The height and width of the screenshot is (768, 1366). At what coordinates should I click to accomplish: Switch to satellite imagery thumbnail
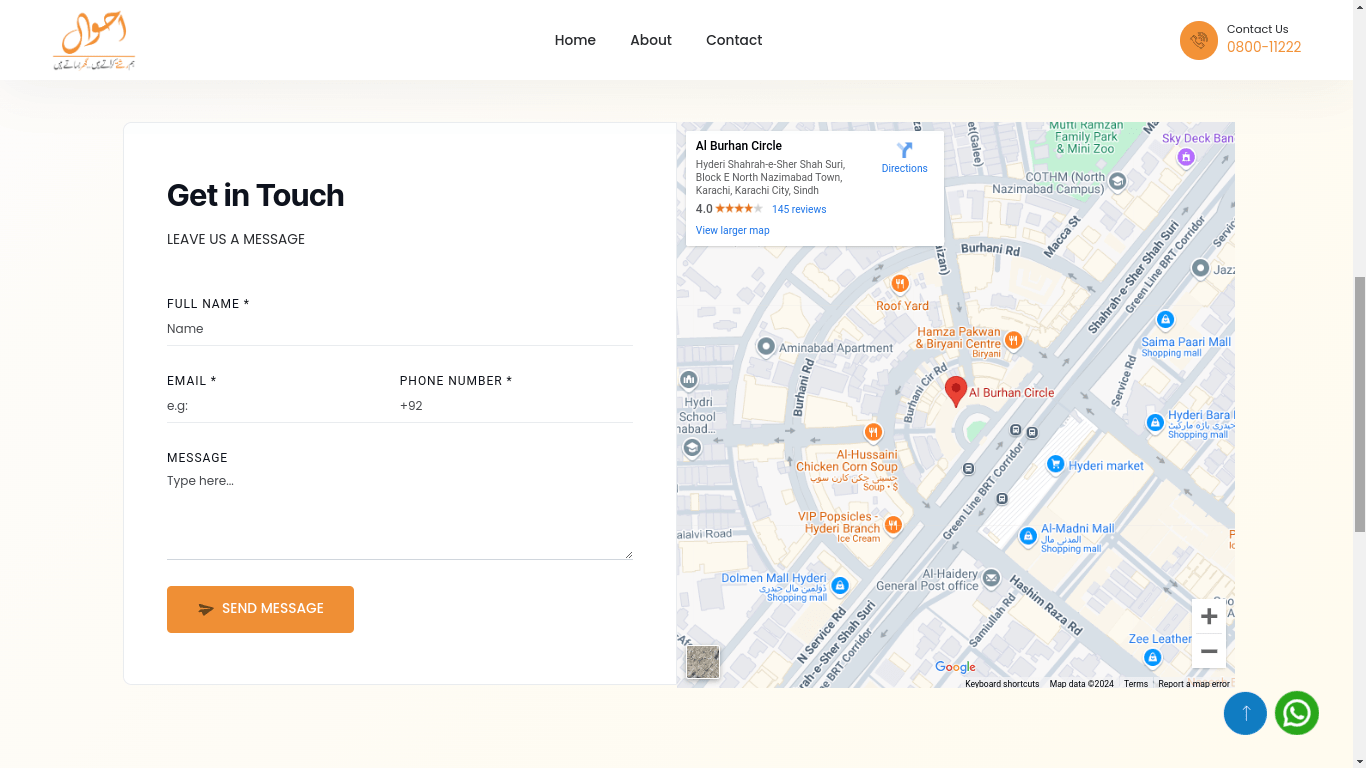click(x=703, y=662)
